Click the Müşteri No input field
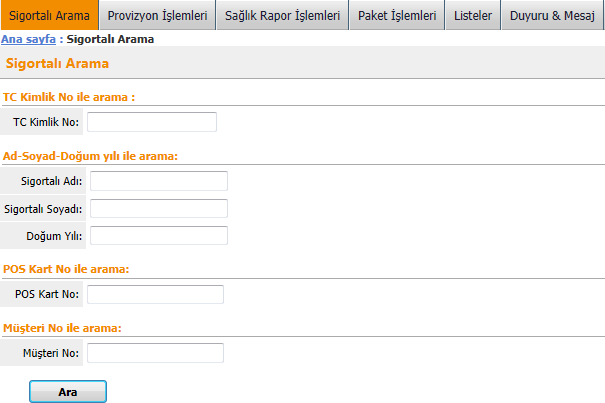The image size is (605, 403). (x=155, y=353)
